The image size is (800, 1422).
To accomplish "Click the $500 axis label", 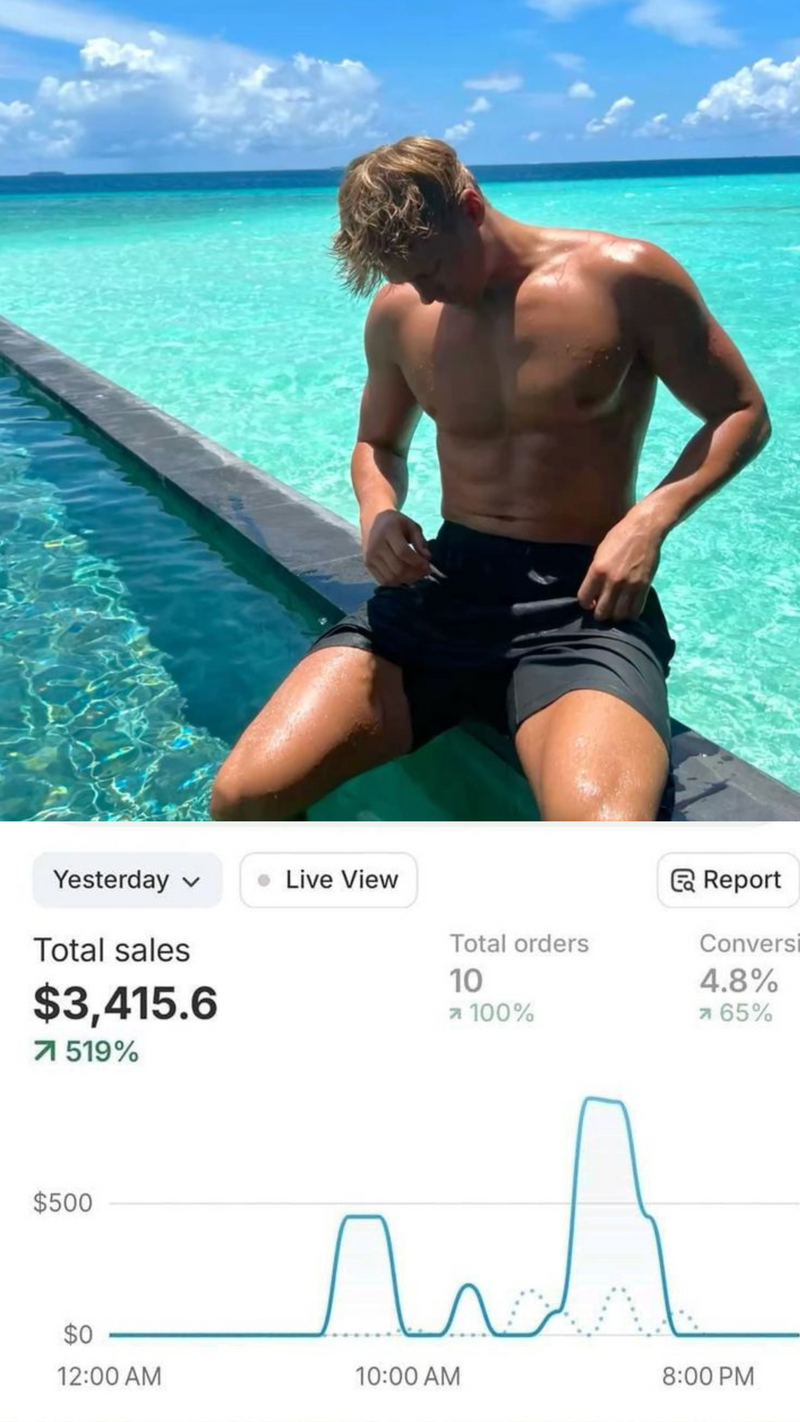I will (x=62, y=1202).
